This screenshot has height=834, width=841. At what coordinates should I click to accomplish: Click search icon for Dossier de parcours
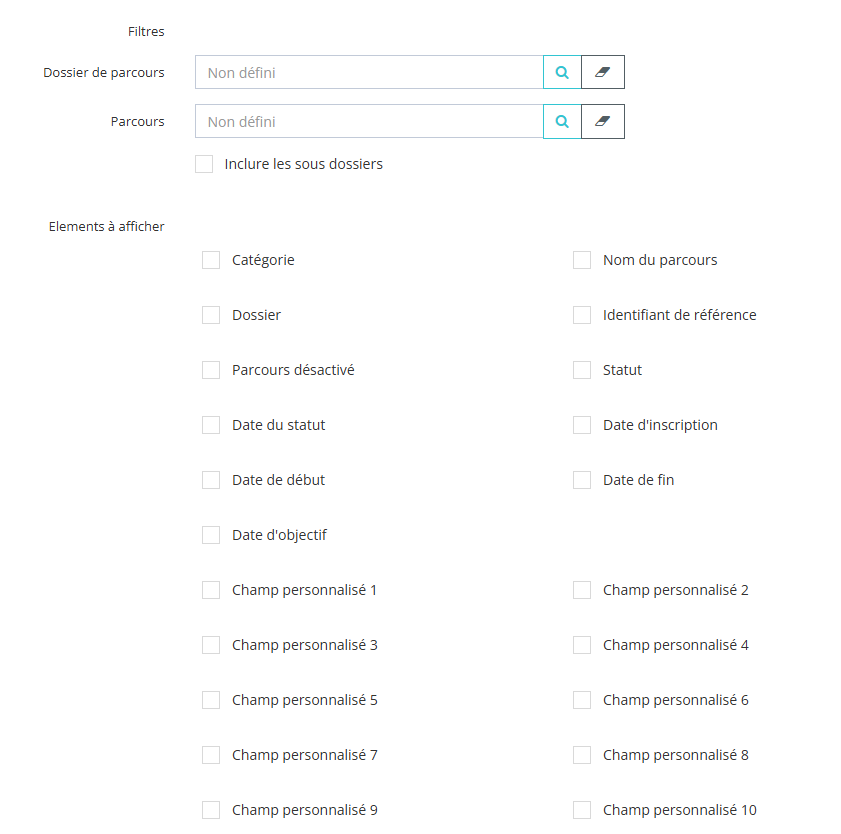click(x=562, y=72)
